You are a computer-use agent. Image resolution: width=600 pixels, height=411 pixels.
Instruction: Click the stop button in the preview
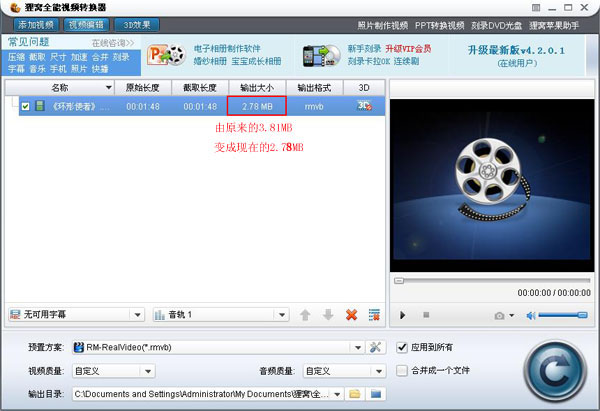click(426, 315)
